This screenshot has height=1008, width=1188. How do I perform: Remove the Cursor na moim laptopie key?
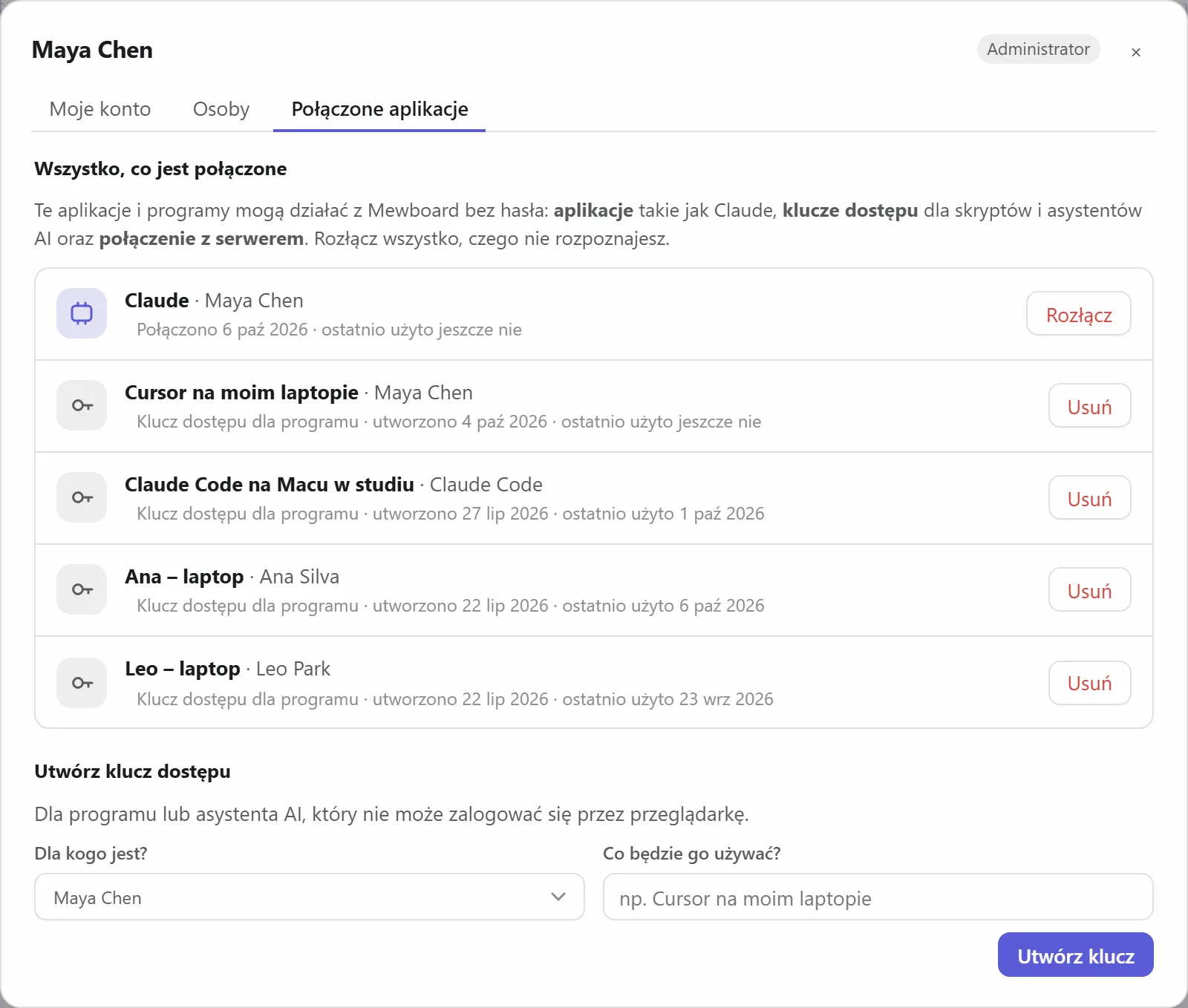point(1089,406)
